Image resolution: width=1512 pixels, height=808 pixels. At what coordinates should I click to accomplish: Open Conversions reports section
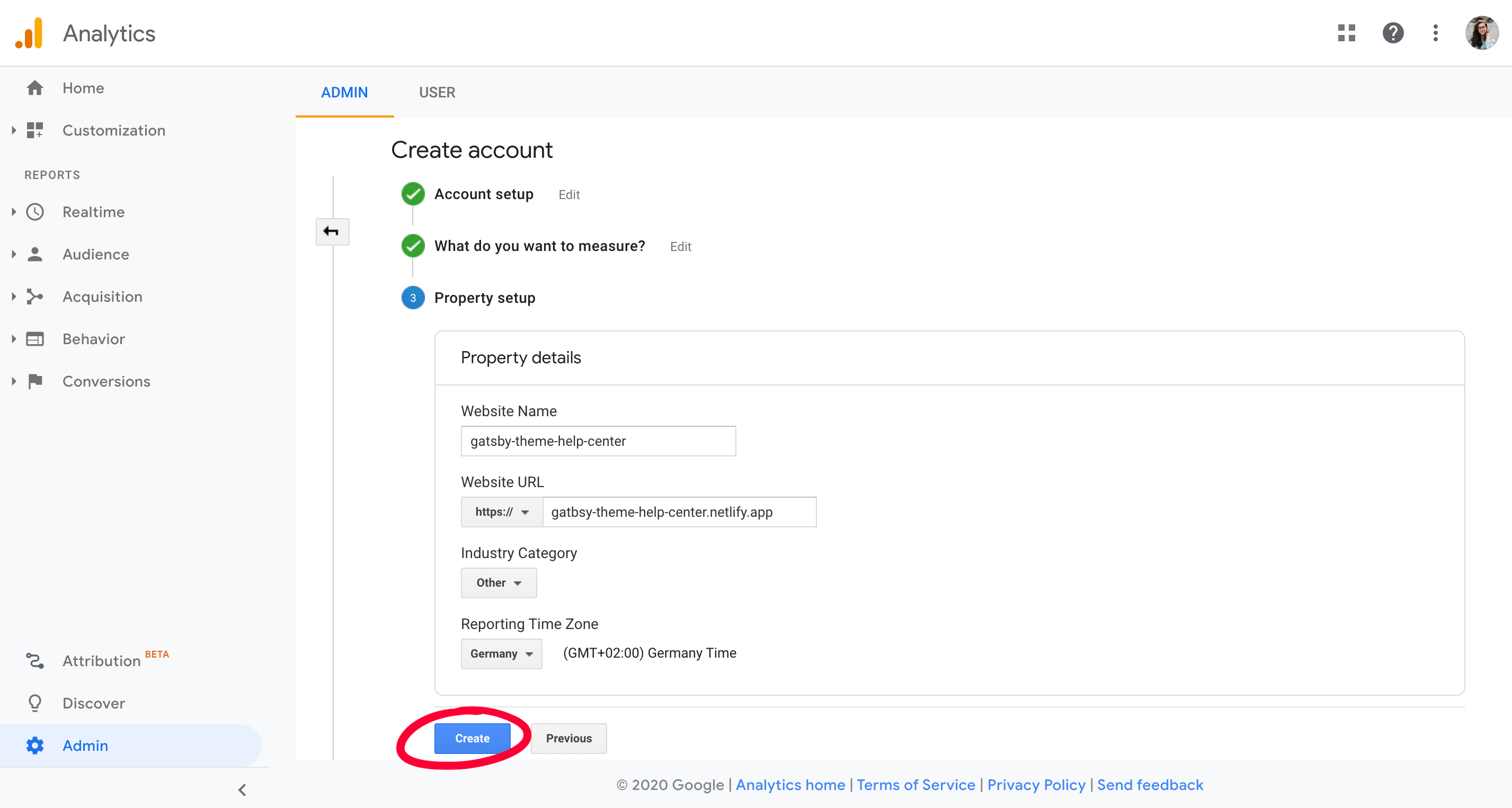coord(106,381)
